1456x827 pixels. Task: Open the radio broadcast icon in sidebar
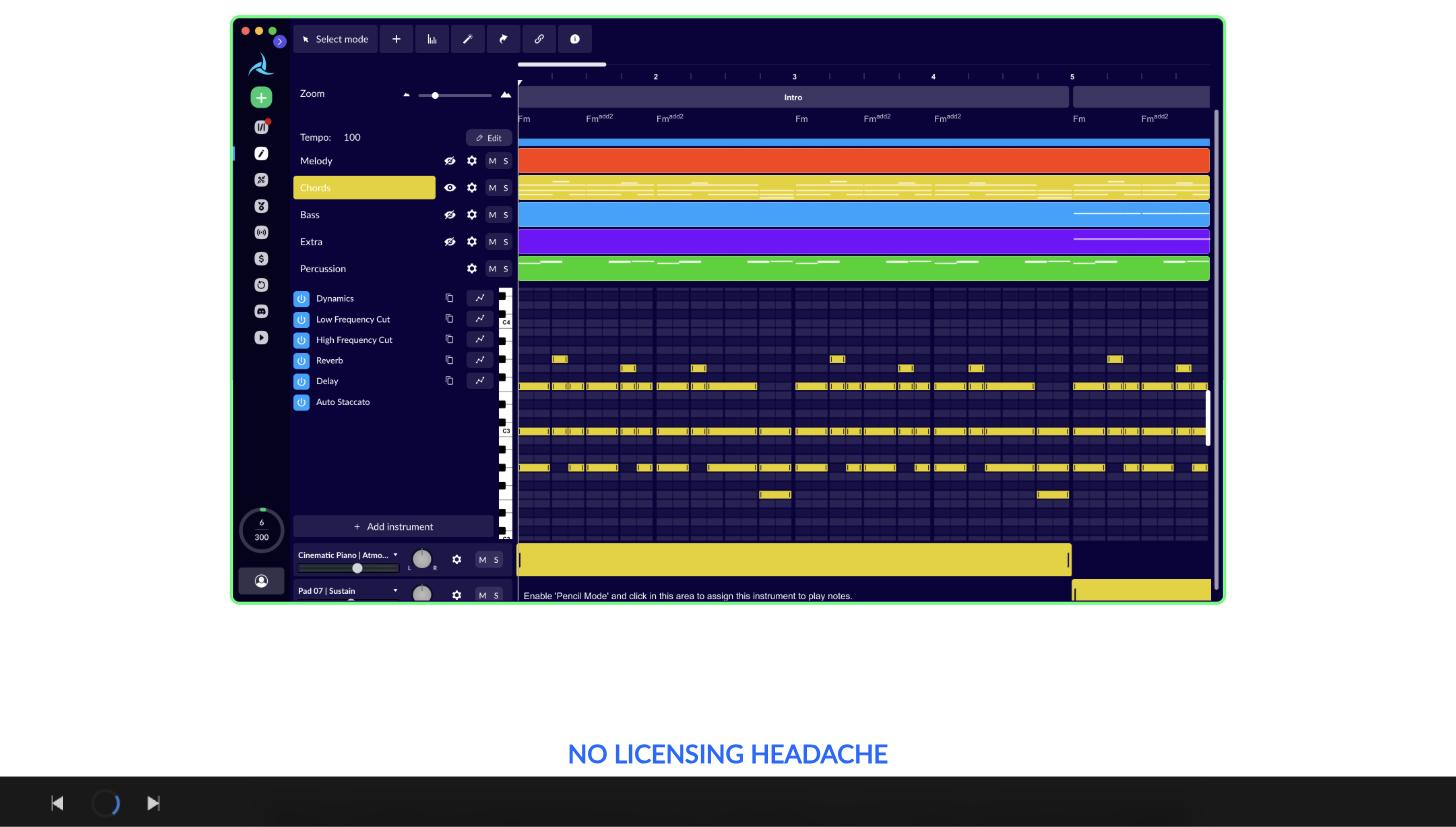point(261,232)
